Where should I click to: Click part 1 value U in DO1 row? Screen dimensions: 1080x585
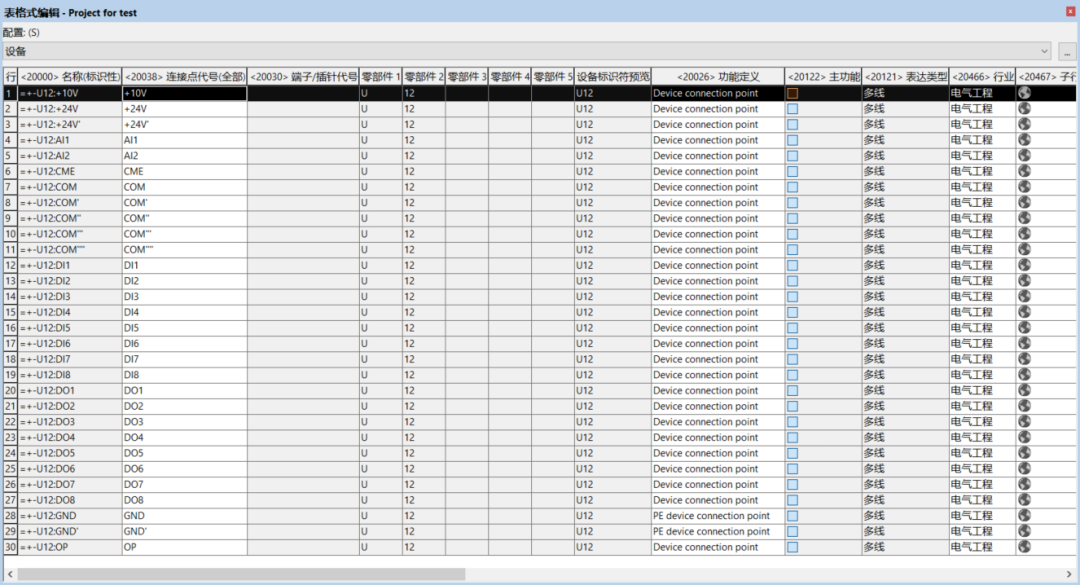tap(381, 391)
